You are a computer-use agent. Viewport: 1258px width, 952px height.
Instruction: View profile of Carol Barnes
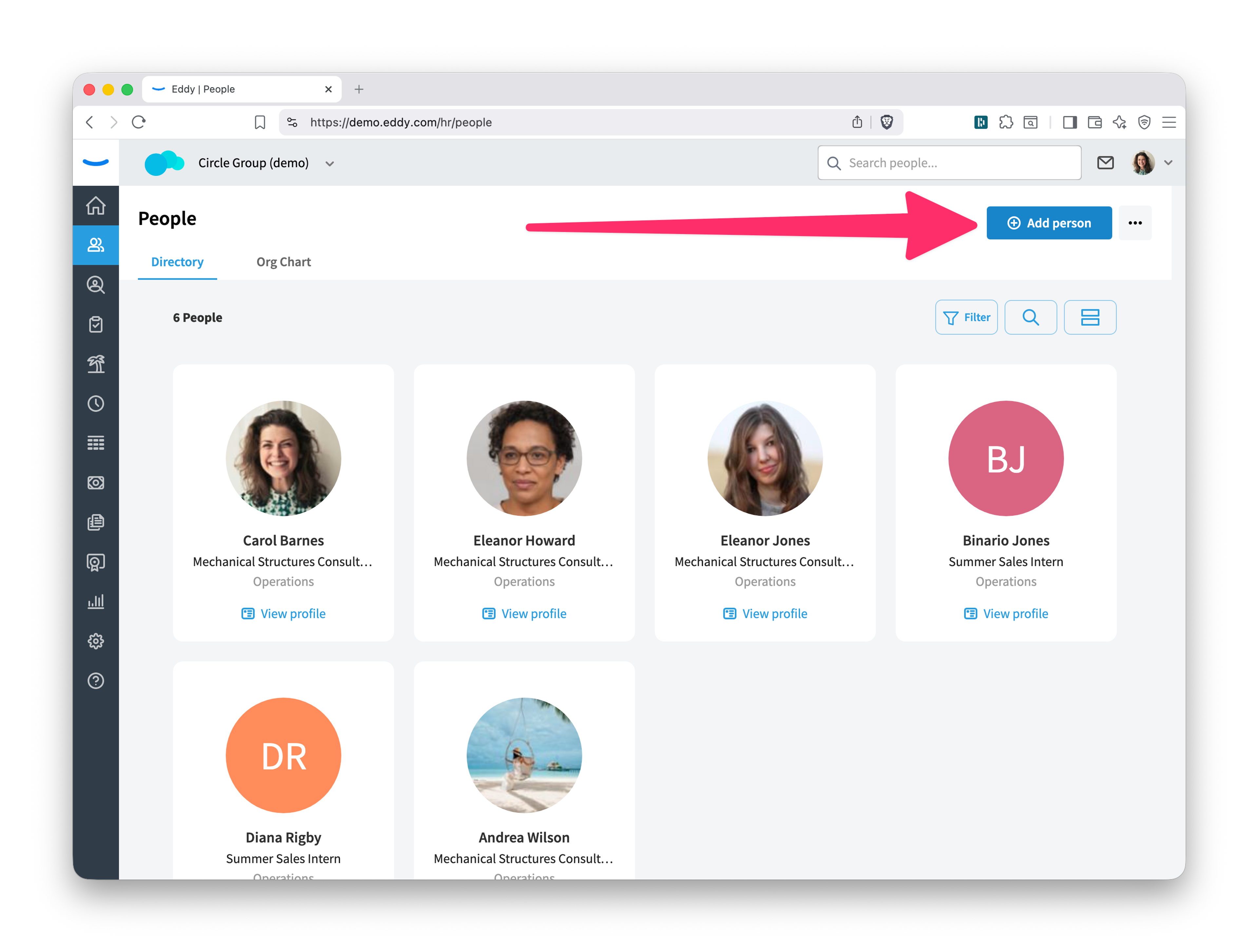[283, 614]
